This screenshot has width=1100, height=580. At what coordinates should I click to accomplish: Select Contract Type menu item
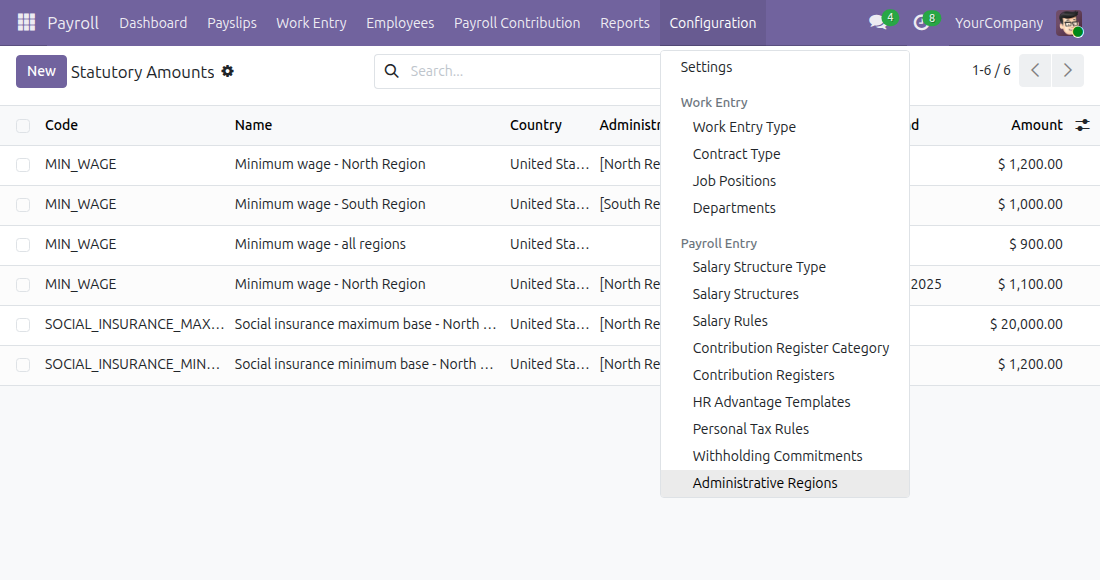[784, 154]
